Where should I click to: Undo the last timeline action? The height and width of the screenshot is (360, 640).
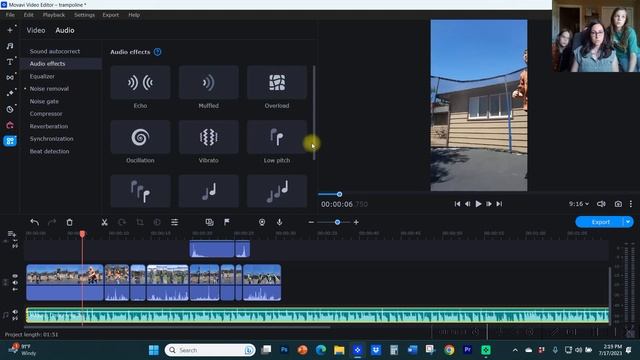coord(35,222)
